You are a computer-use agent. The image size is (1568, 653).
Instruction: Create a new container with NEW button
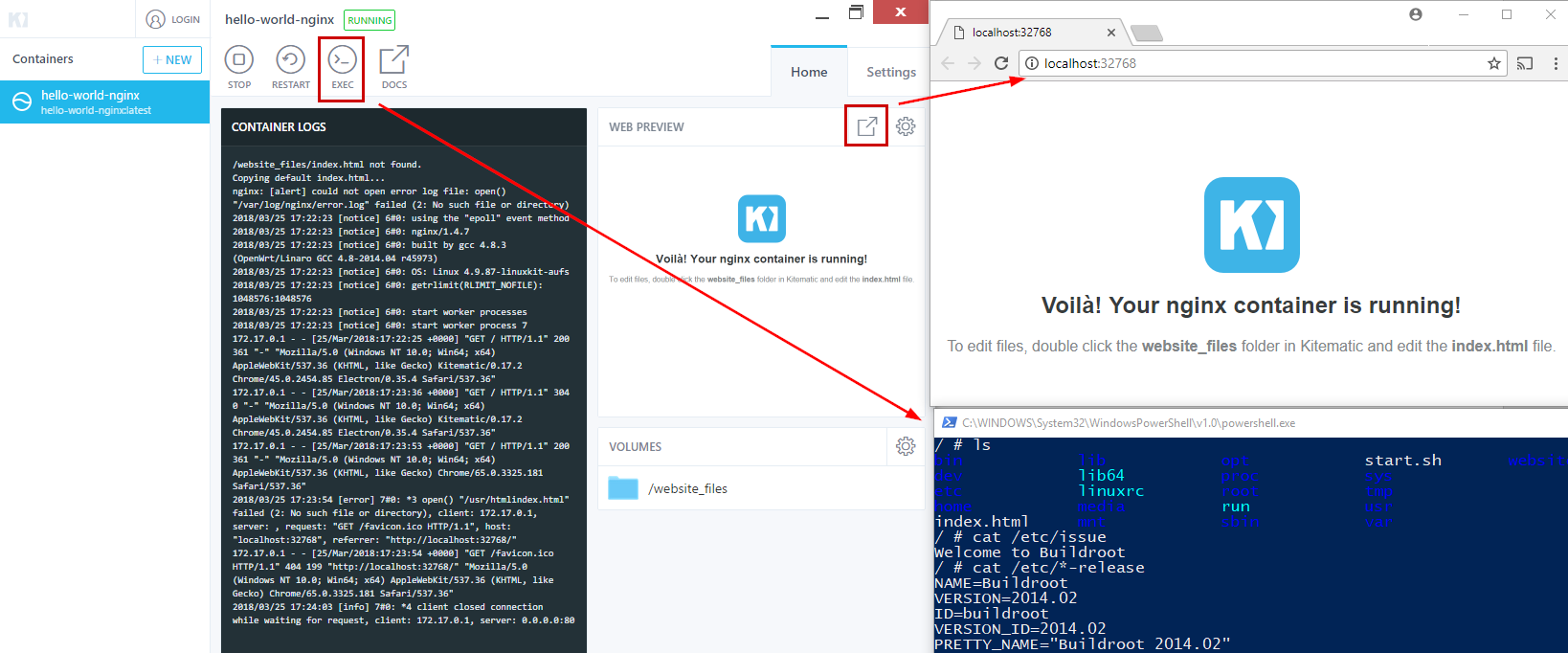(172, 59)
